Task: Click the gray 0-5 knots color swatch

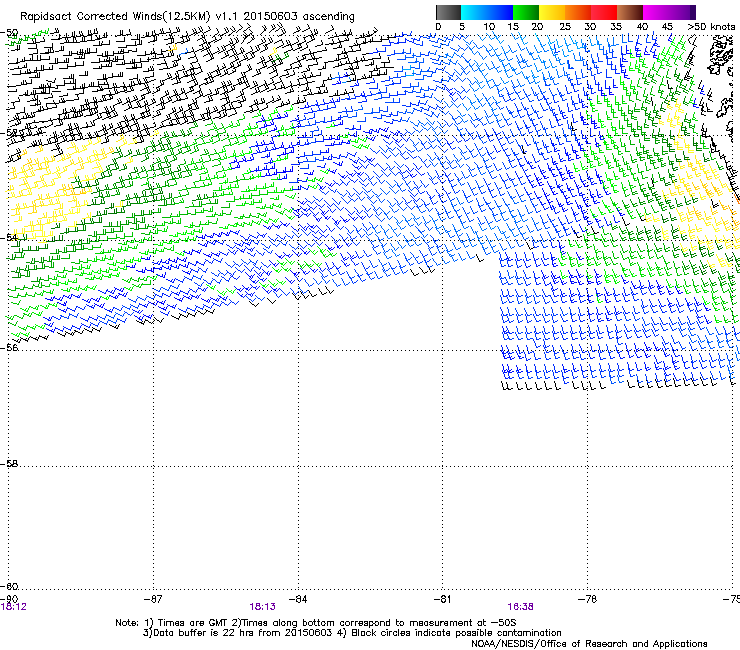Action: click(448, 12)
